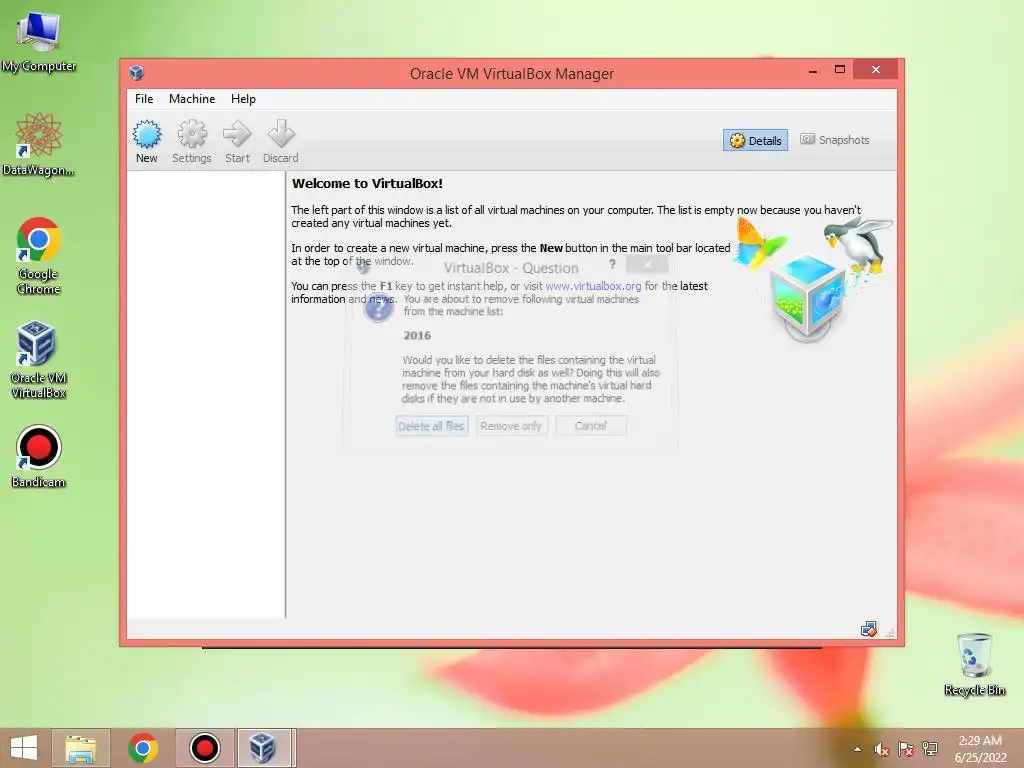Open the Help menu
The height and width of the screenshot is (768, 1024).
click(243, 99)
